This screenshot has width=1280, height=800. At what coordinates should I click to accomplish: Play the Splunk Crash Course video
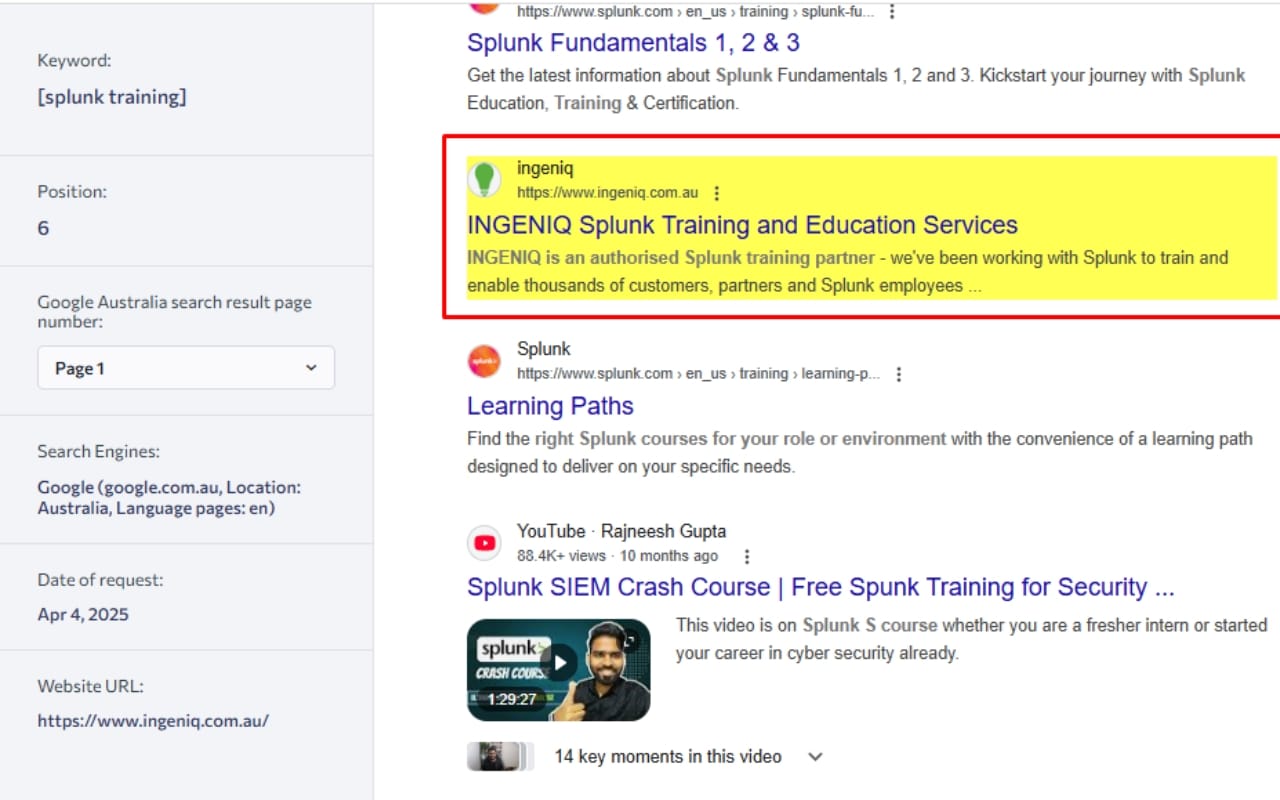pos(559,663)
